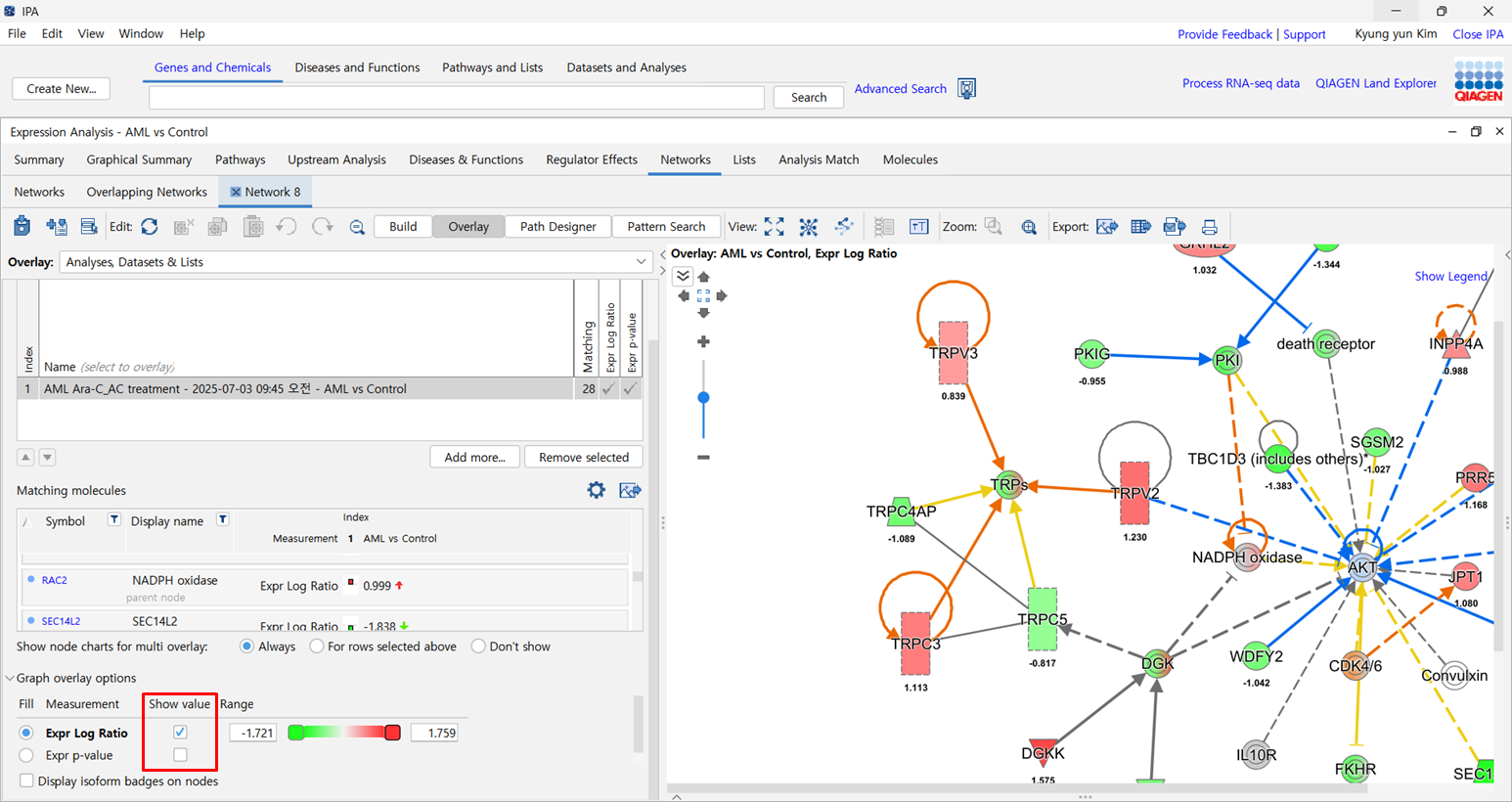Move overlay row up with arrow

(25, 457)
